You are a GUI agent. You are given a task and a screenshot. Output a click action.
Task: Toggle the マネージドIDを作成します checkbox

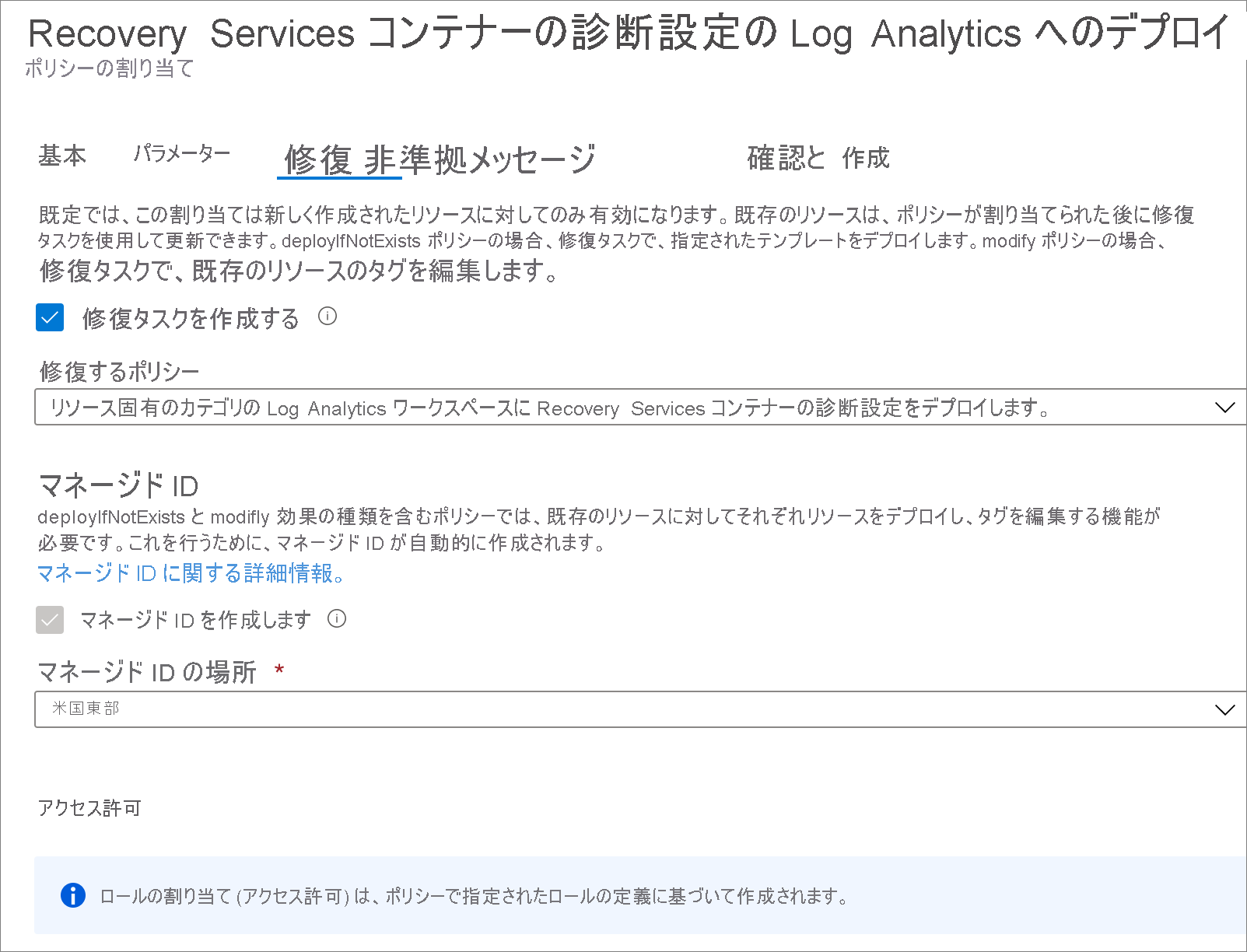(49, 620)
